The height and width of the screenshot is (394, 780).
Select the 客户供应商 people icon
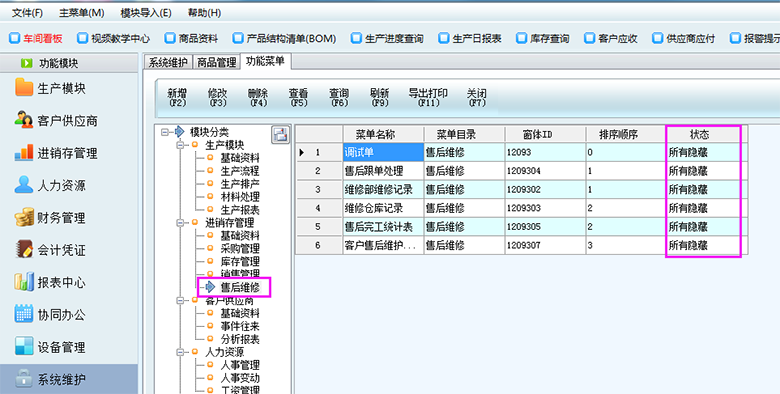tap(24, 120)
